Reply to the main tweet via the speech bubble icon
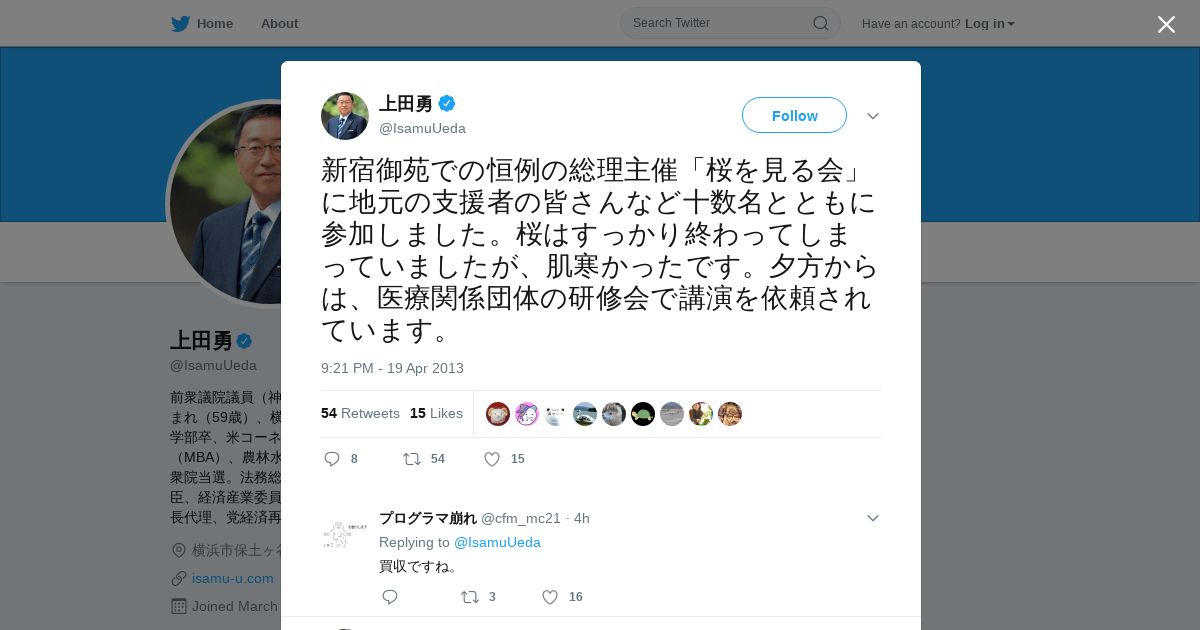 [x=333, y=459]
